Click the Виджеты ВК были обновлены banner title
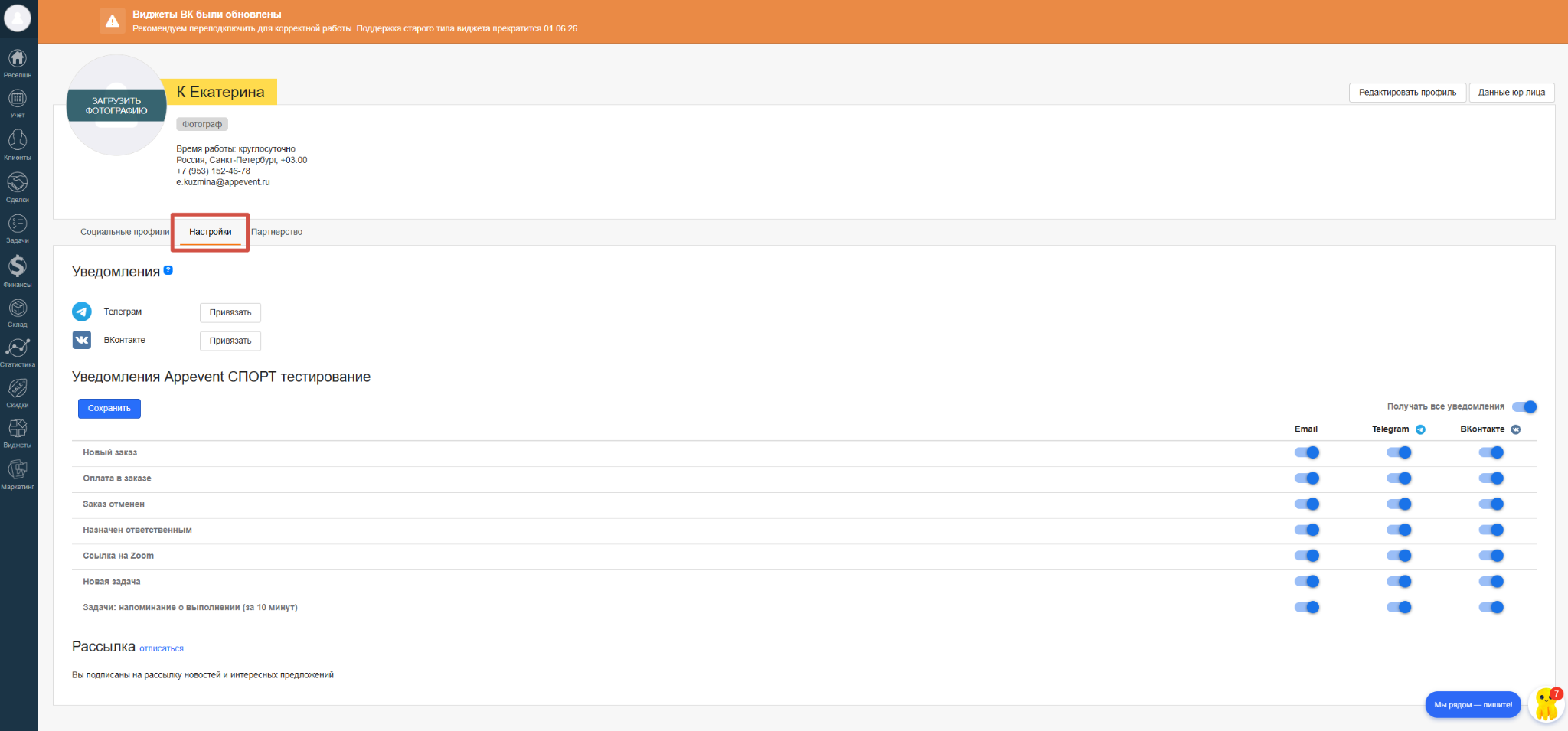Image resolution: width=1568 pixels, height=731 pixels. 207,15
